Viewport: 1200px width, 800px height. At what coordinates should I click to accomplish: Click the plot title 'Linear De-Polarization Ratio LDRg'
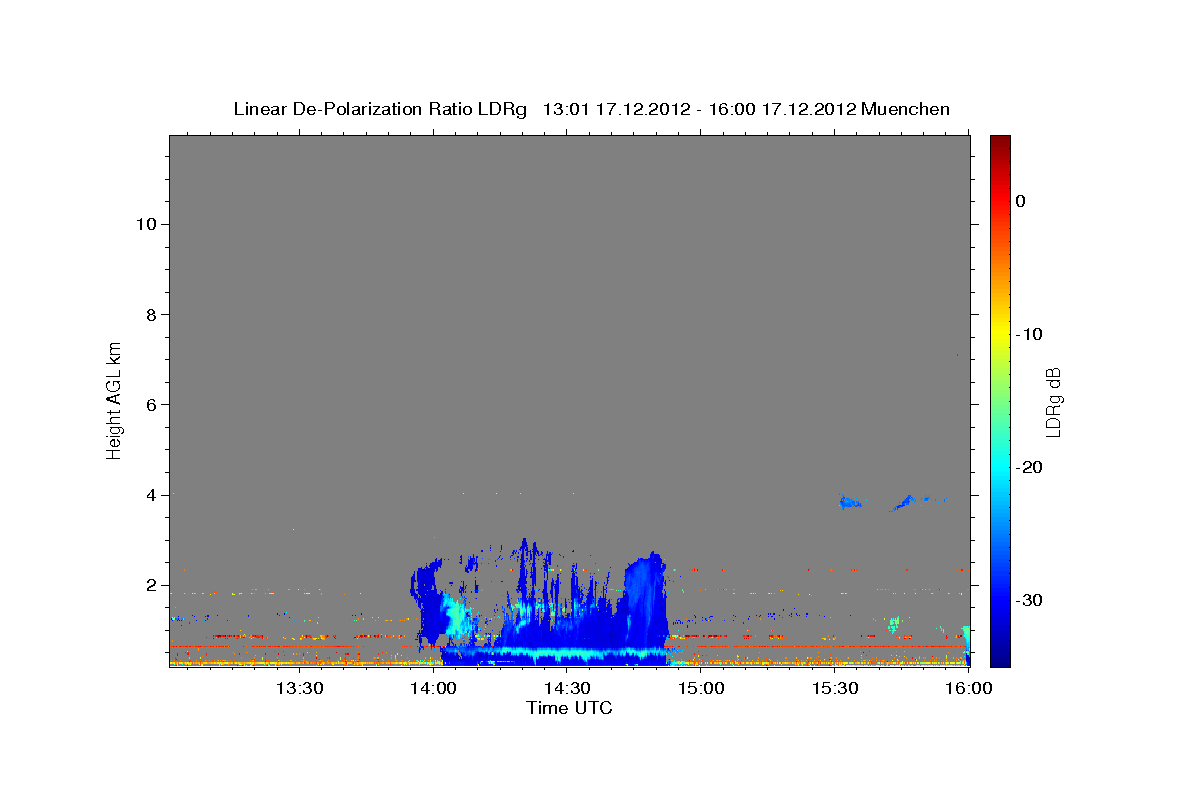click(379, 109)
